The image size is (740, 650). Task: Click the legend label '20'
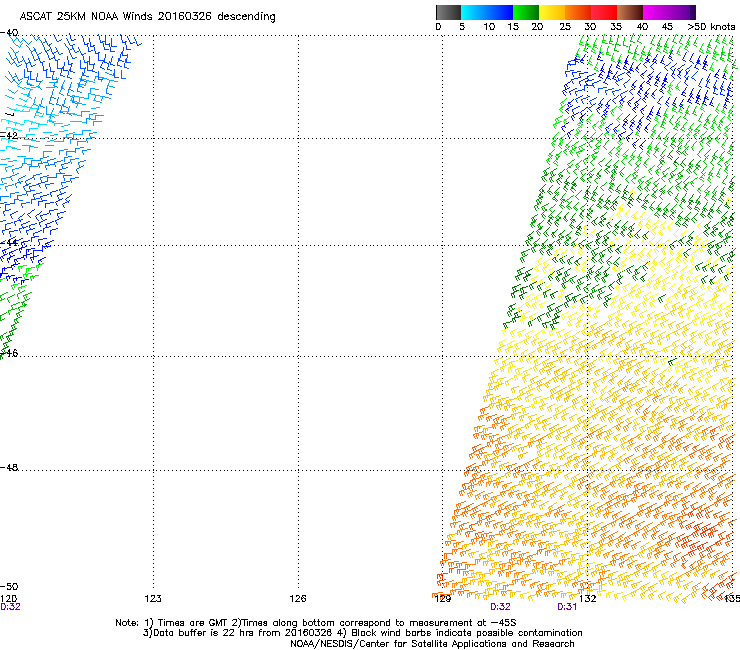click(x=537, y=27)
